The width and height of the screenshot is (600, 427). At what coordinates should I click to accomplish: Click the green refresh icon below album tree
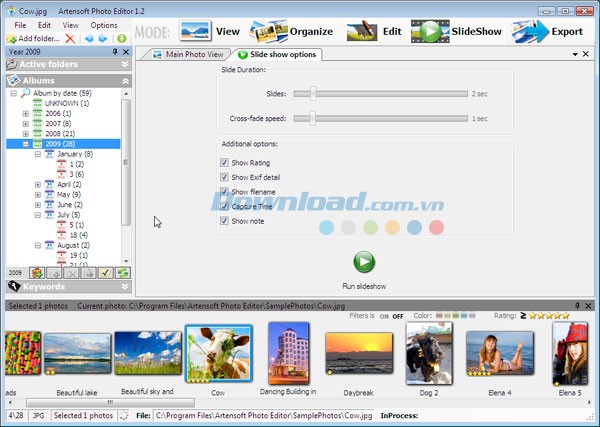point(122,272)
